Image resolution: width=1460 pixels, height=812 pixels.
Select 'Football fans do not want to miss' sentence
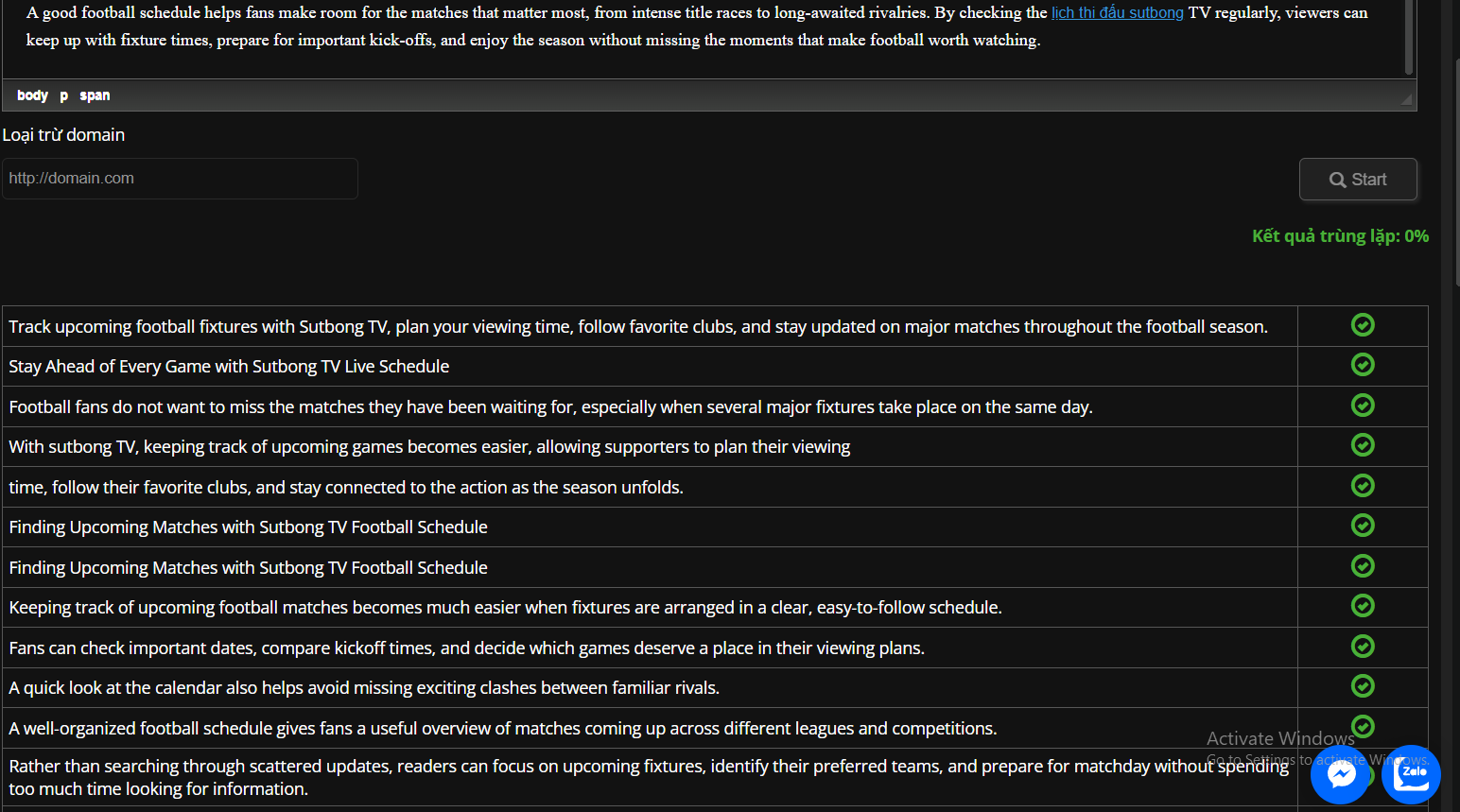point(550,407)
